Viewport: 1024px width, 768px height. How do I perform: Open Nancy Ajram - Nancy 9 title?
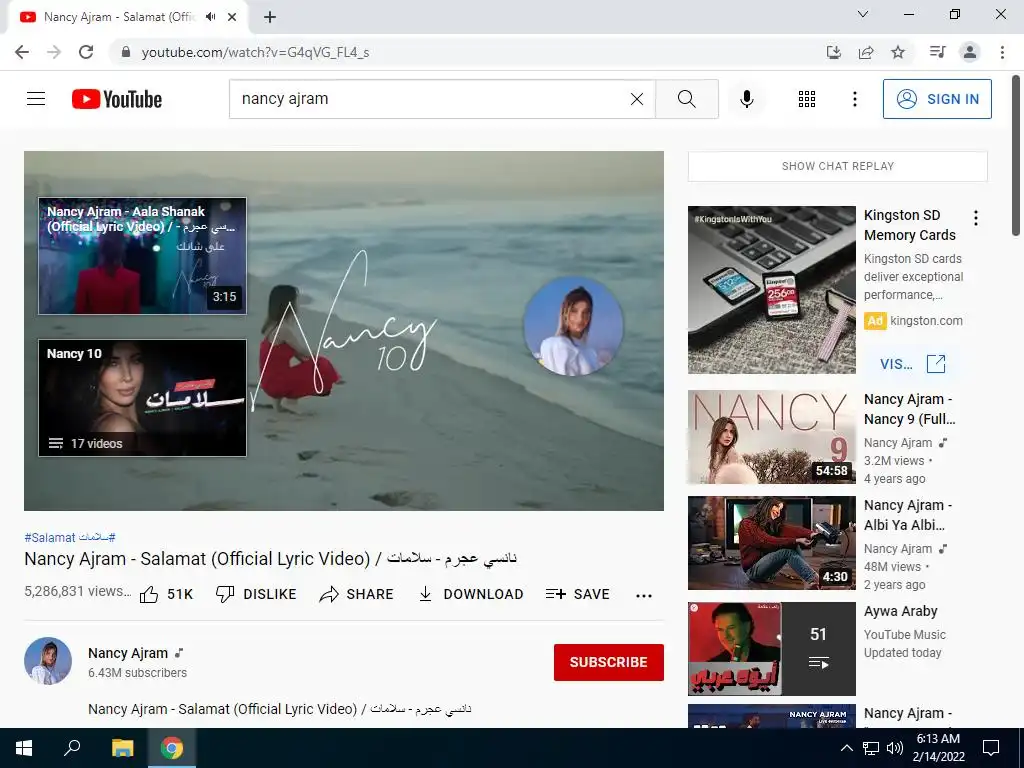pos(909,409)
